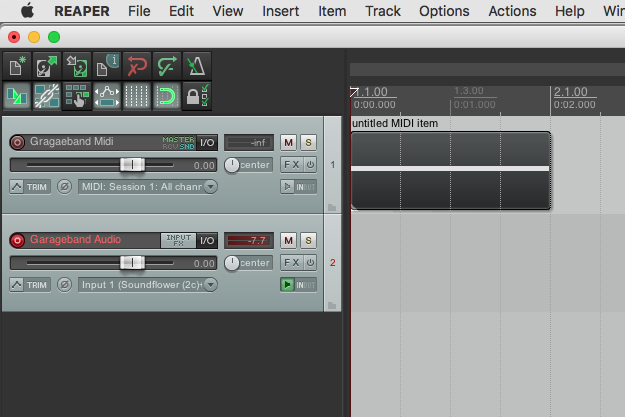Image resolution: width=625 pixels, height=417 pixels.
Task: Click pan knob on Gragaeband Midi track
Action: (232, 165)
